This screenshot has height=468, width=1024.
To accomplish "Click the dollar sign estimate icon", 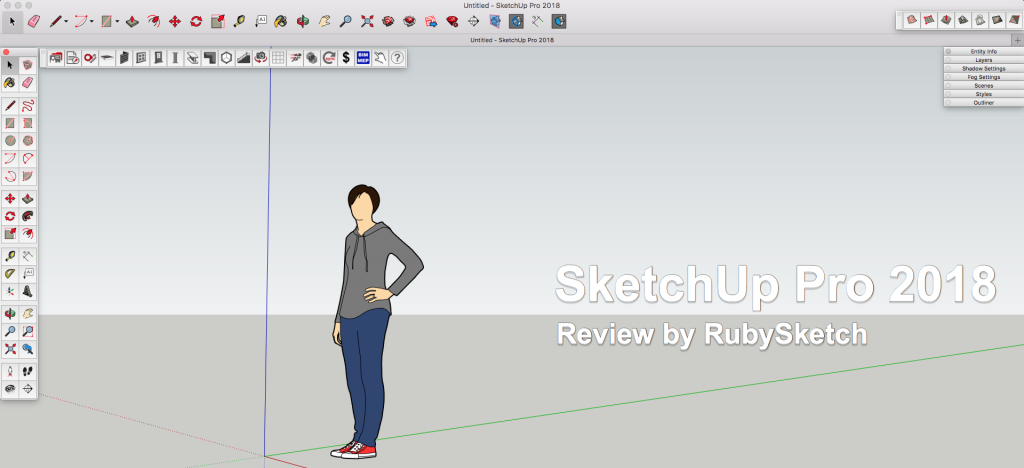I will [x=346, y=58].
